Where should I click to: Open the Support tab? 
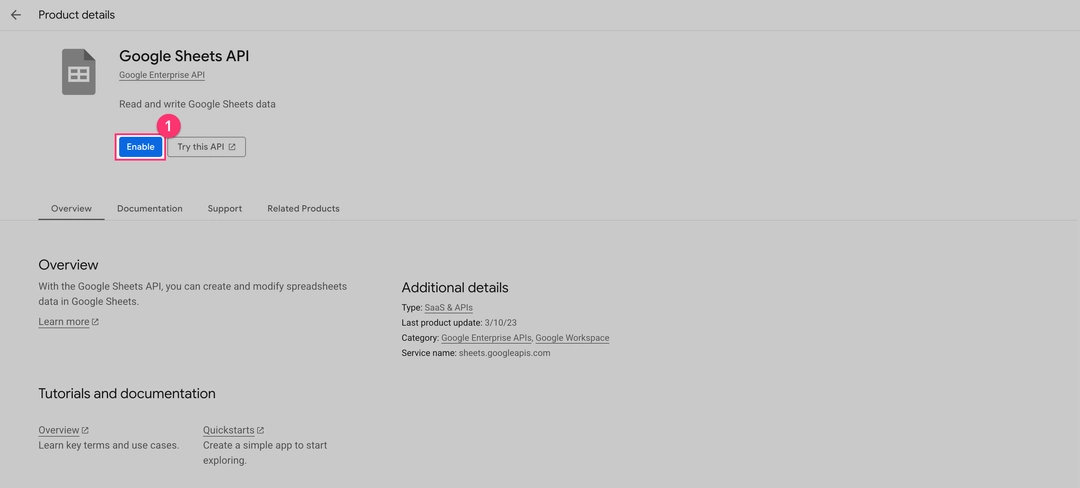coord(225,208)
